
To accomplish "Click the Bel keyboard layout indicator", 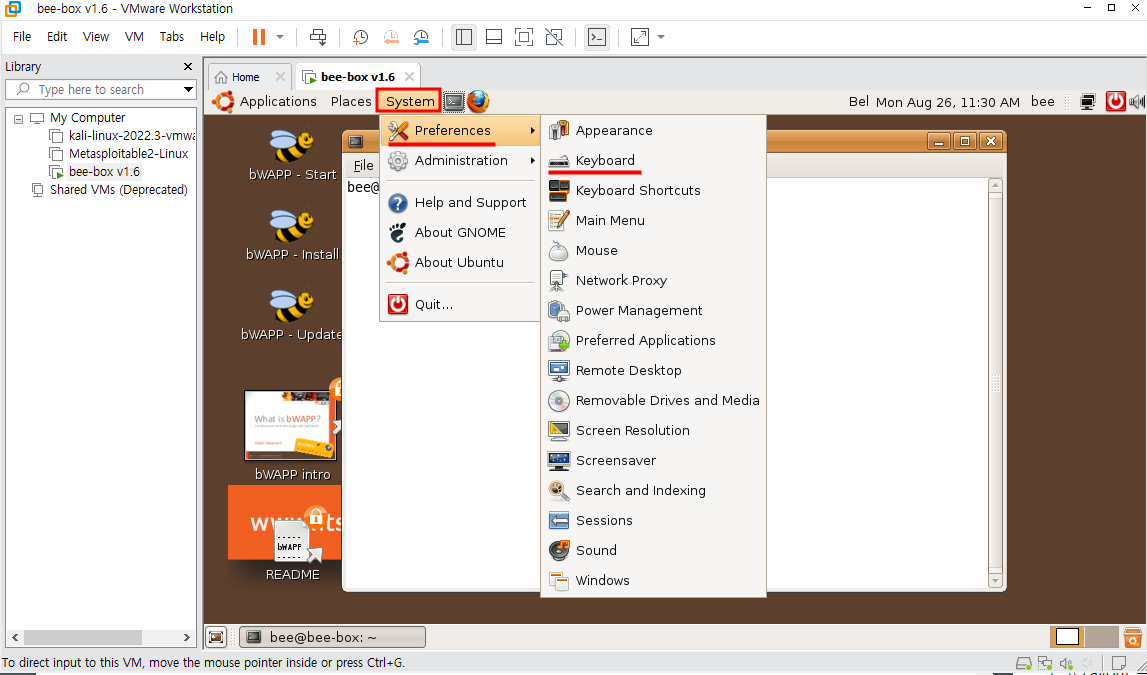I will (x=859, y=102).
